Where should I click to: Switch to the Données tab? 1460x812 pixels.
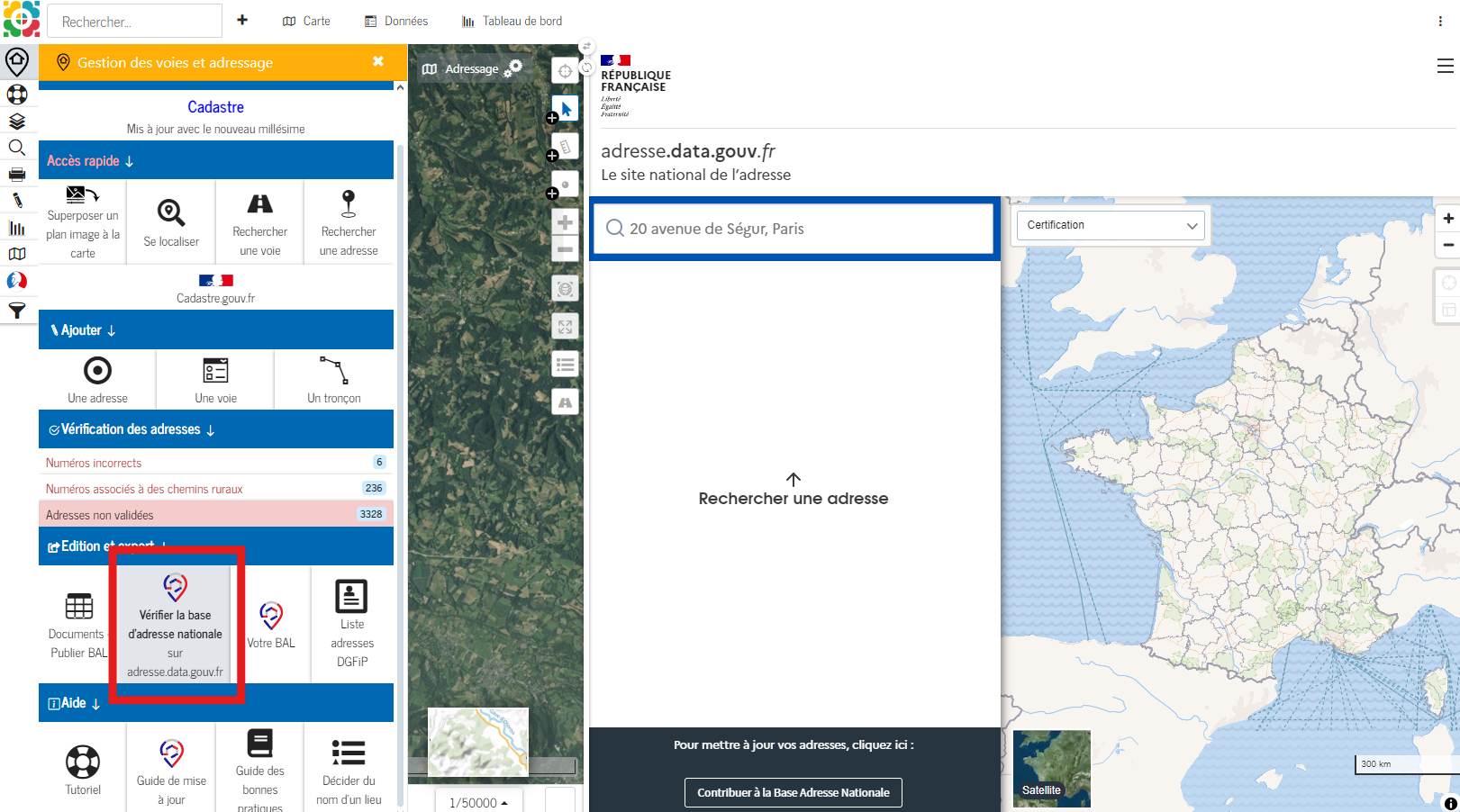pos(396,21)
